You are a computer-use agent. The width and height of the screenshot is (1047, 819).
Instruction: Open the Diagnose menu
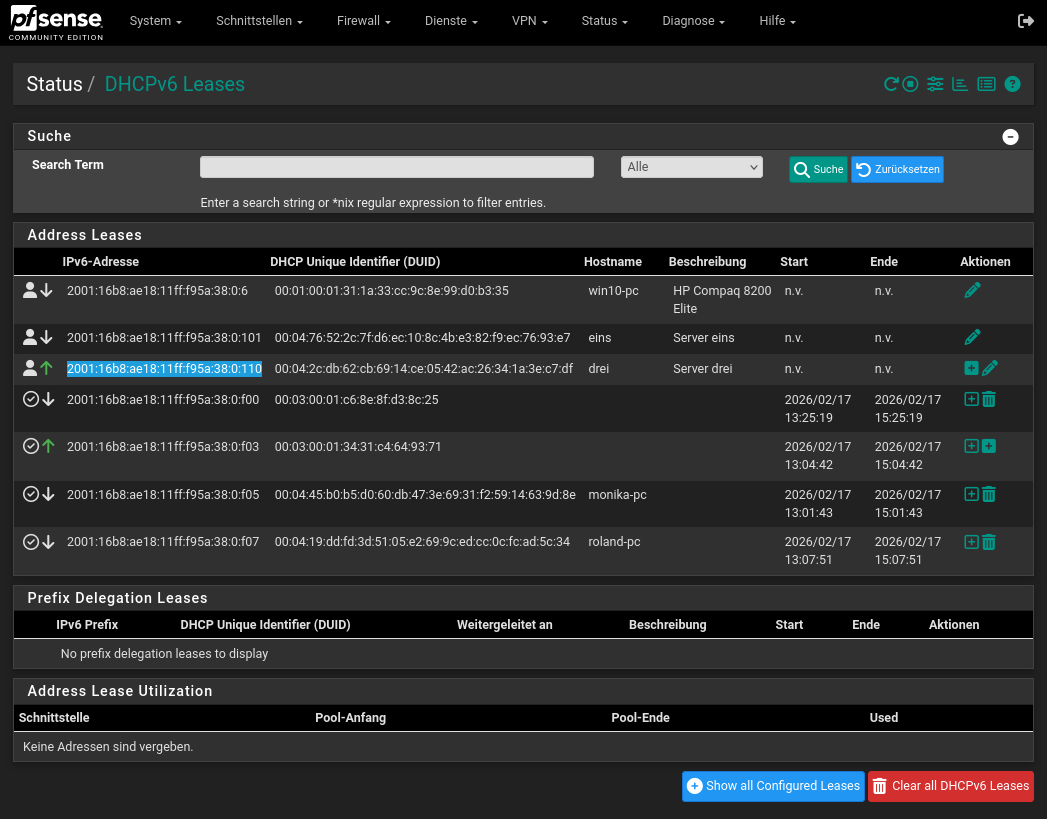[693, 21]
